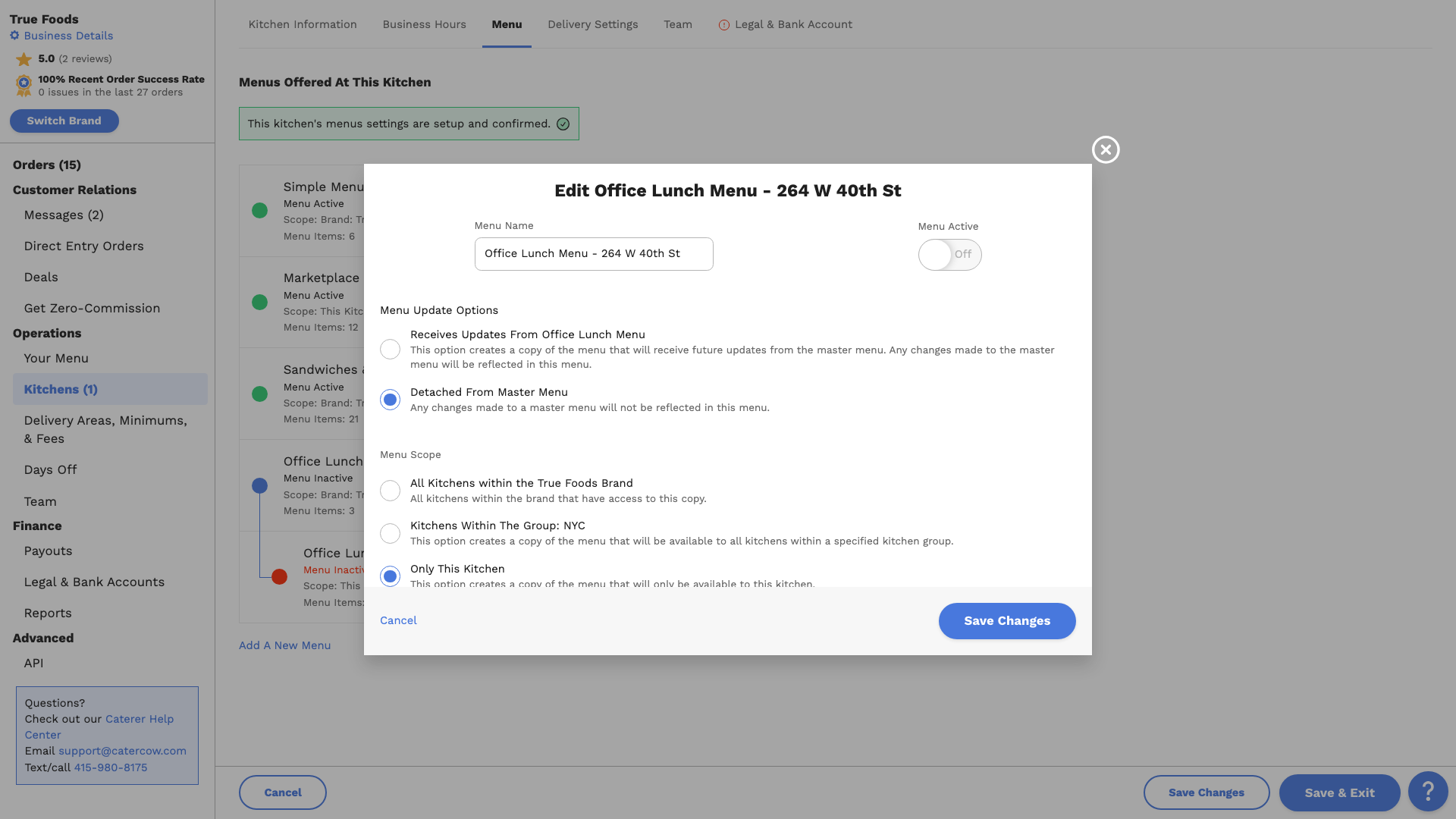Open Reports in sidebar
Image resolution: width=1456 pixels, height=819 pixels.
coord(48,613)
